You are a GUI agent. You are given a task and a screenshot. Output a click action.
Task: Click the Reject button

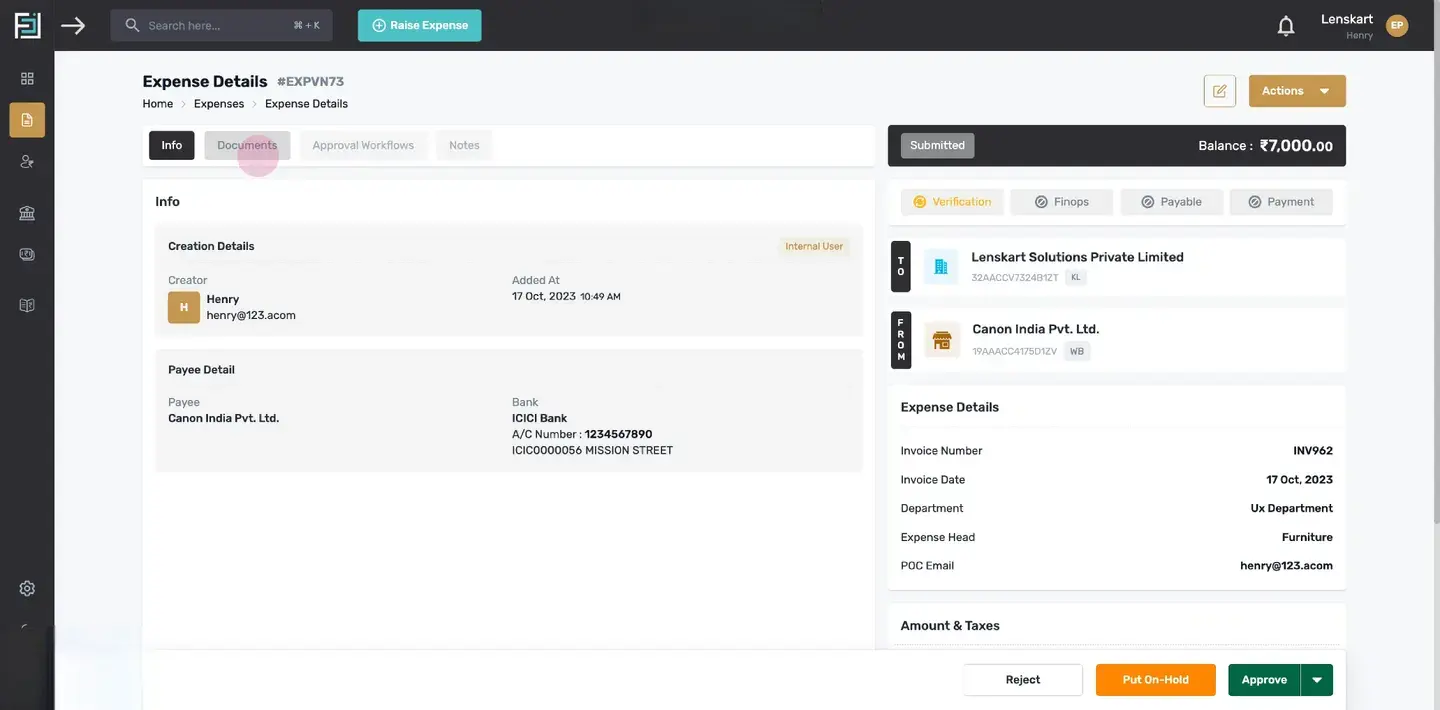[1023, 680]
